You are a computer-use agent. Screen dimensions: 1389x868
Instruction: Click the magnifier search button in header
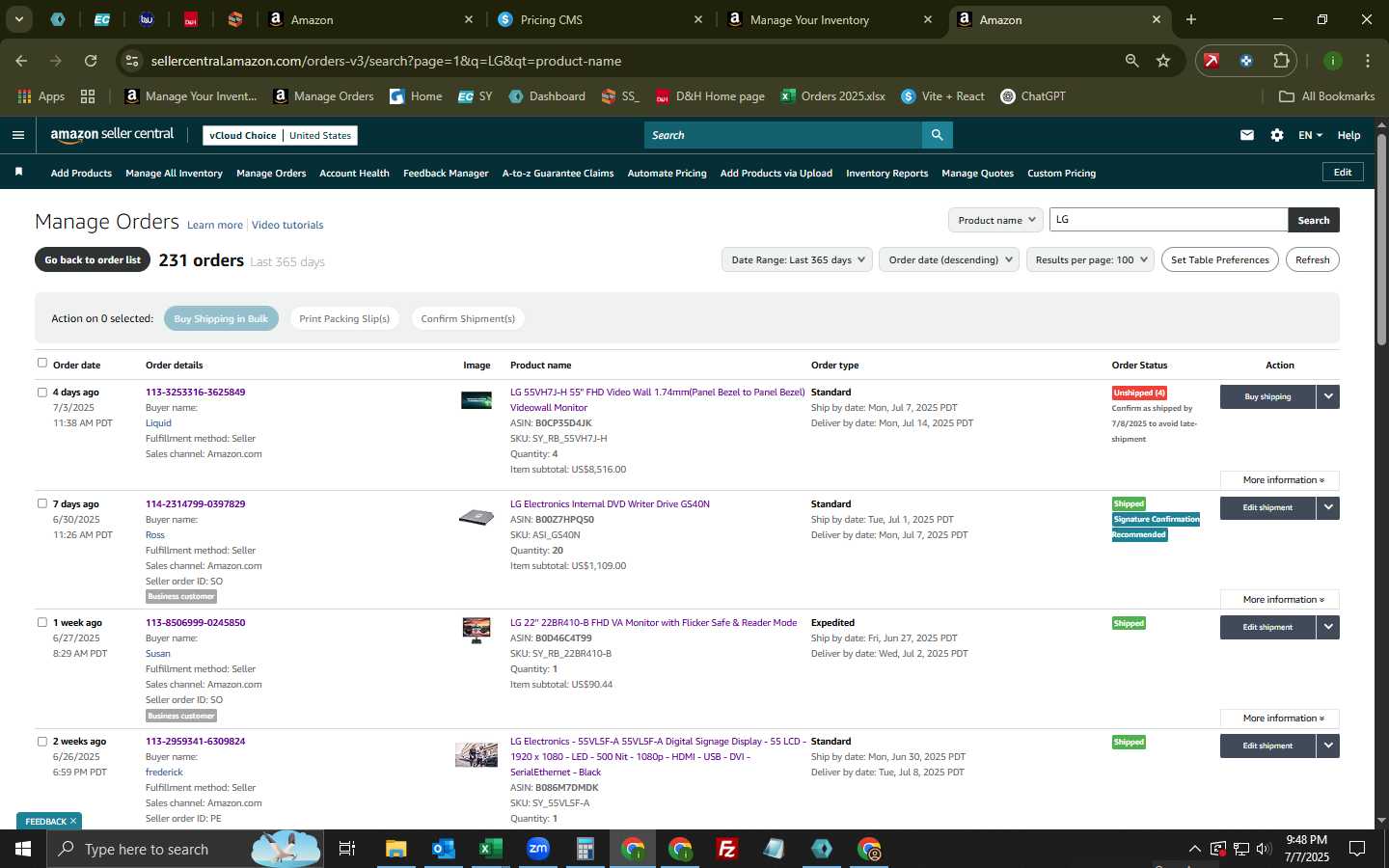937,135
